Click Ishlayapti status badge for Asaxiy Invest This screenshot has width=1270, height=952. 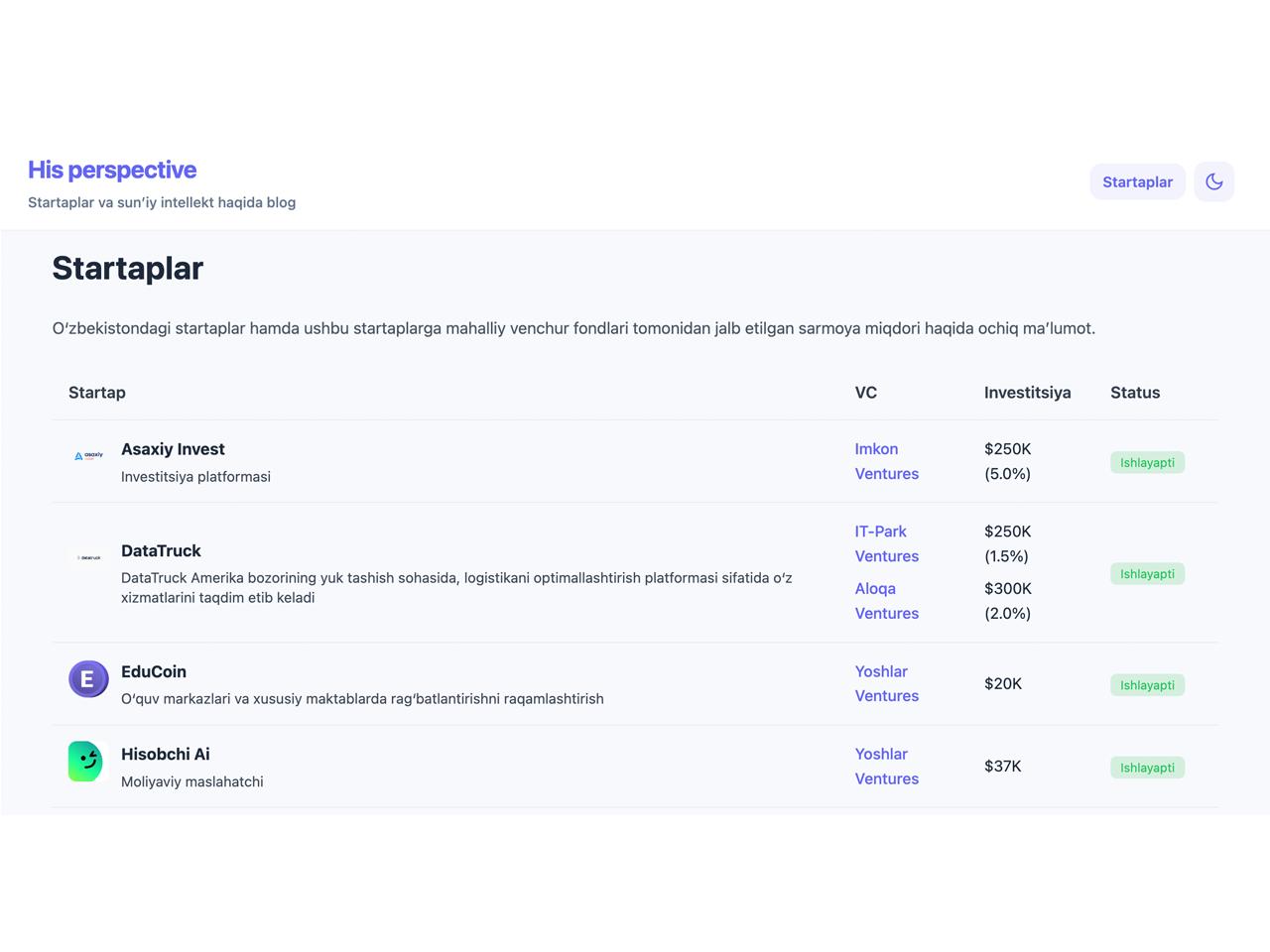[x=1147, y=462]
